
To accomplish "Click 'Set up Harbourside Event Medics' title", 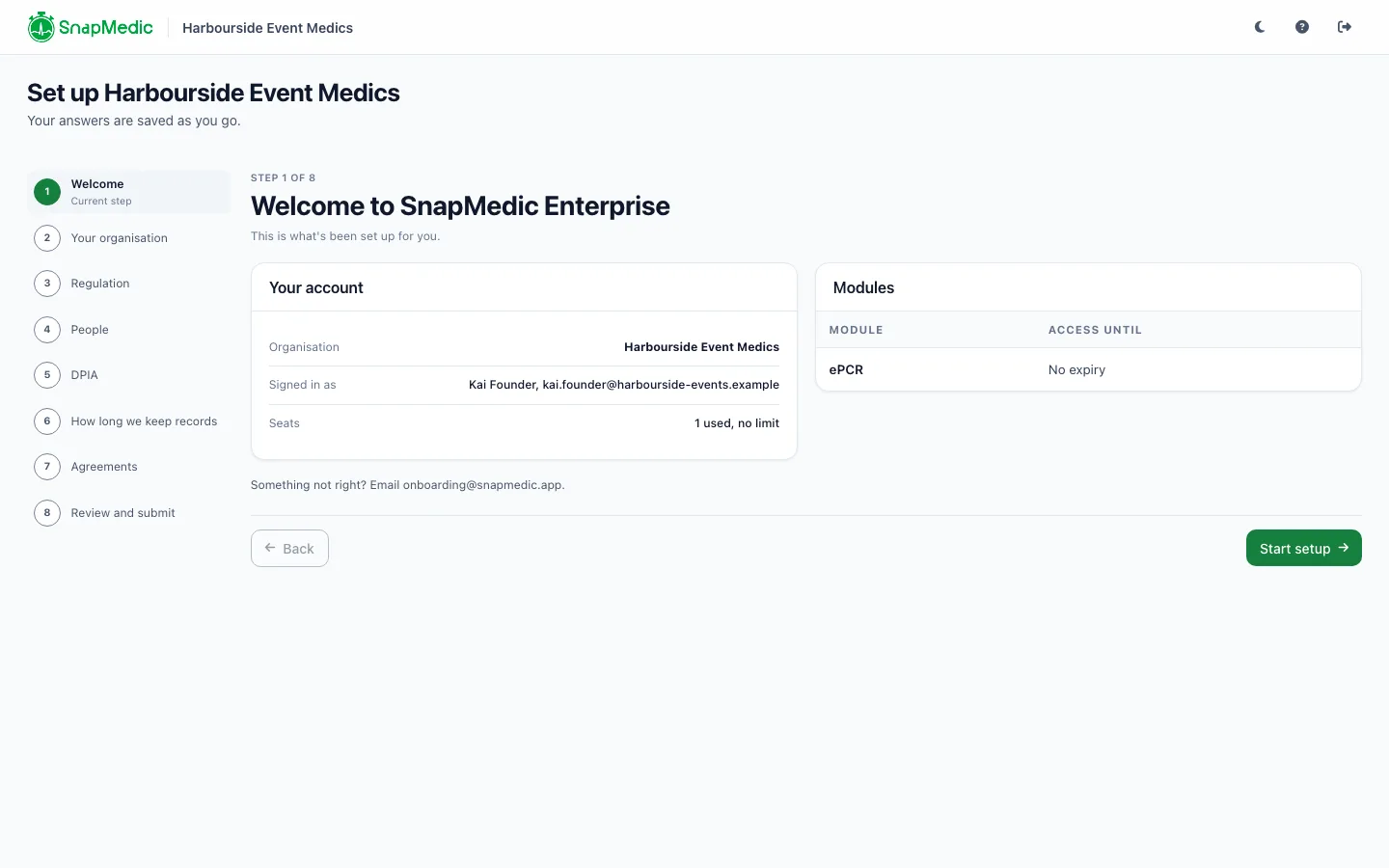I will click(x=213, y=93).
